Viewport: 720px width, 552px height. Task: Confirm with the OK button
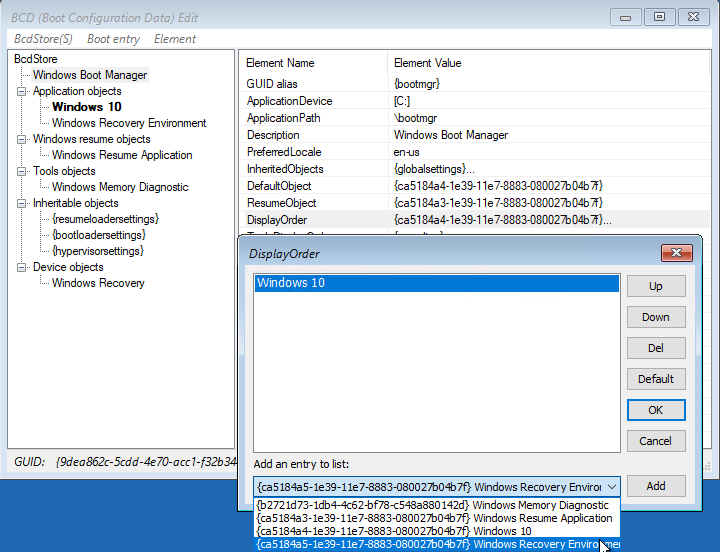coord(656,410)
